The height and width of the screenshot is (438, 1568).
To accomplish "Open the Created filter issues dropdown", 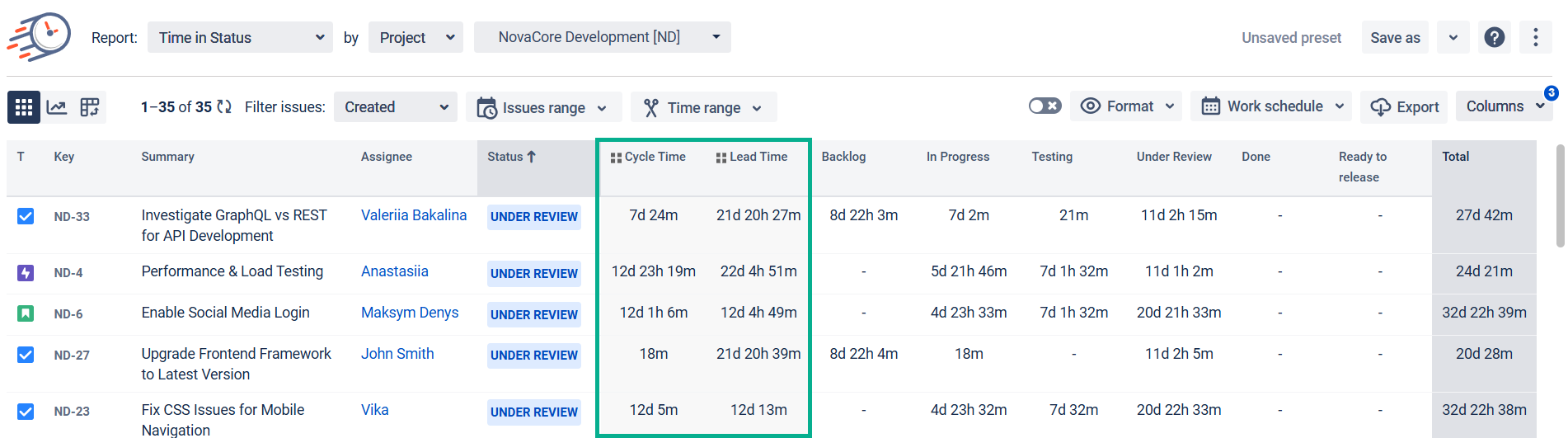I will (x=395, y=107).
